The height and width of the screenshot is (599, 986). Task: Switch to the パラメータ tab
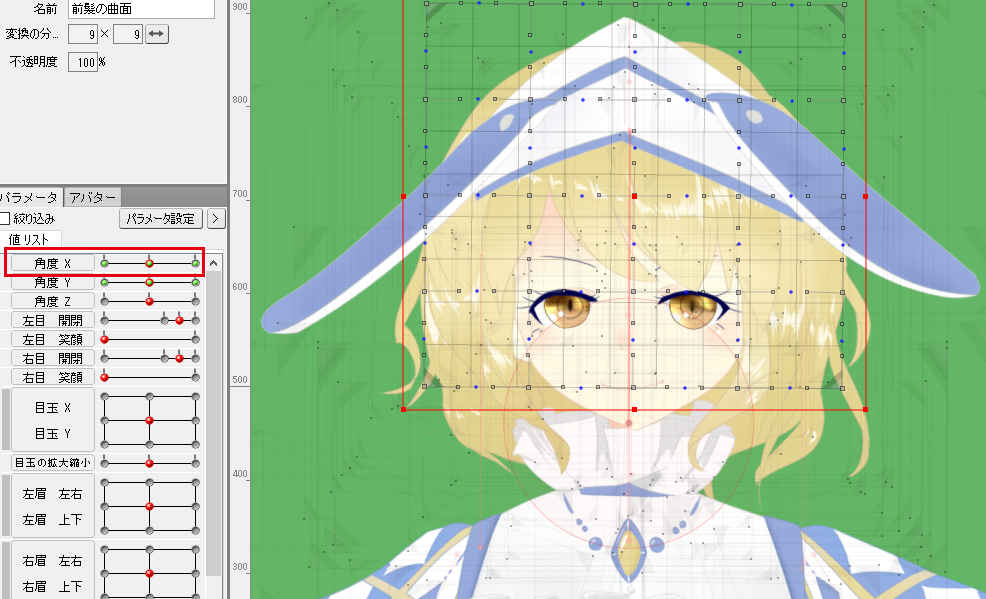tap(30, 197)
